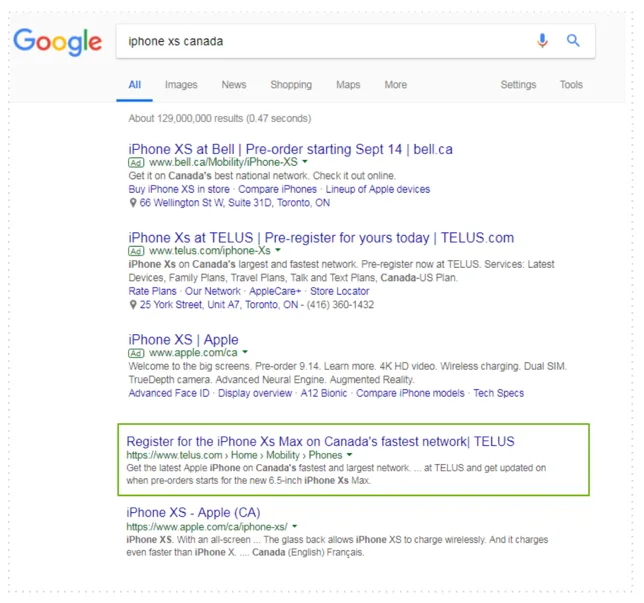Click 'About 129,000,000 results' stats text
Screen dimensions: 644x603
(x=220, y=119)
